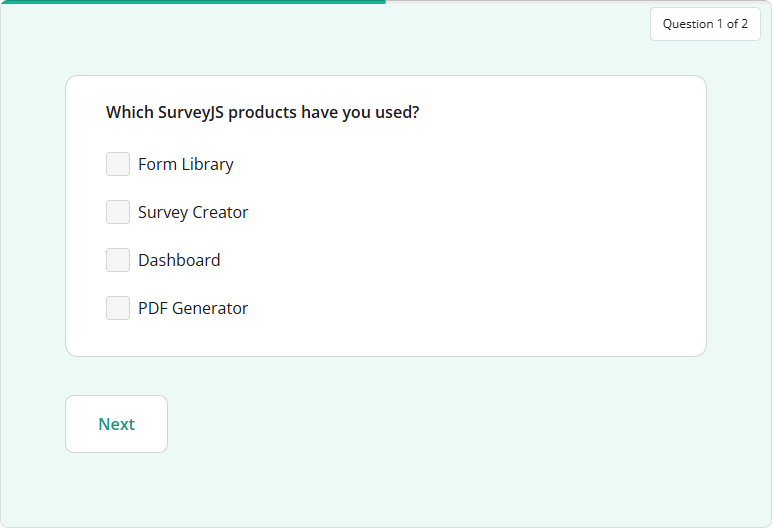Click the green survey progress bar
This screenshot has width=772, height=528.
tap(193, 2)
